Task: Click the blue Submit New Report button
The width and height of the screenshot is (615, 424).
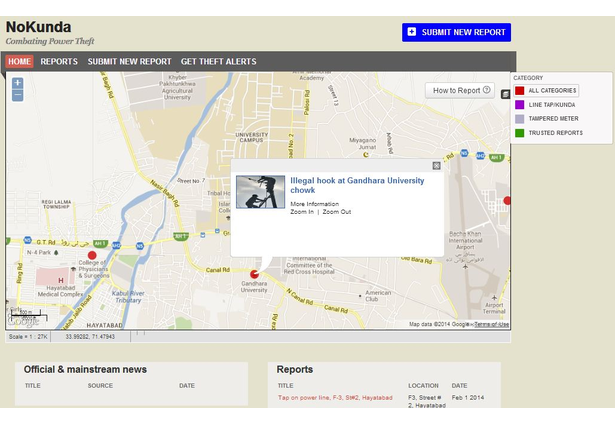Action: point(456,32)
